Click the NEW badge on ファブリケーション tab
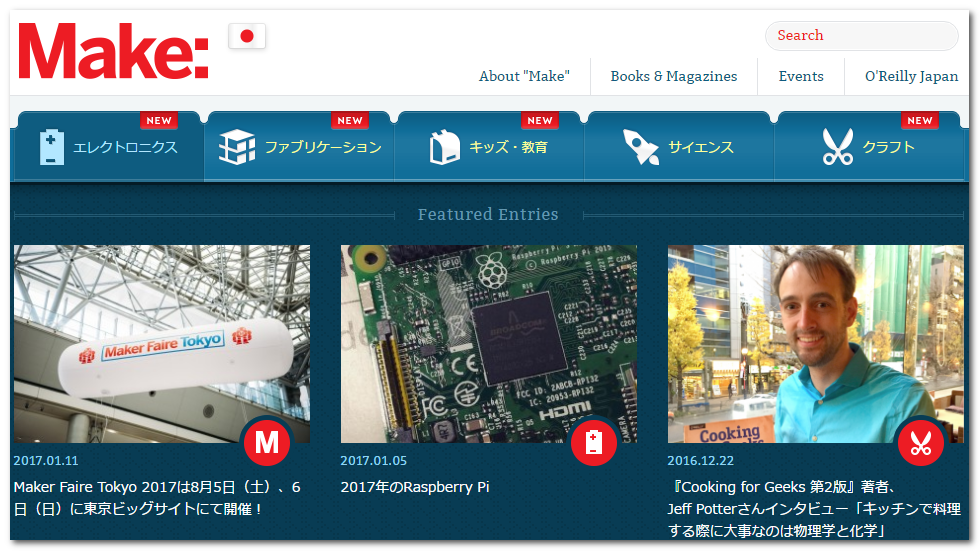Image resolution: width=980 pixels, height=551 pixels. tap(349, 121)
